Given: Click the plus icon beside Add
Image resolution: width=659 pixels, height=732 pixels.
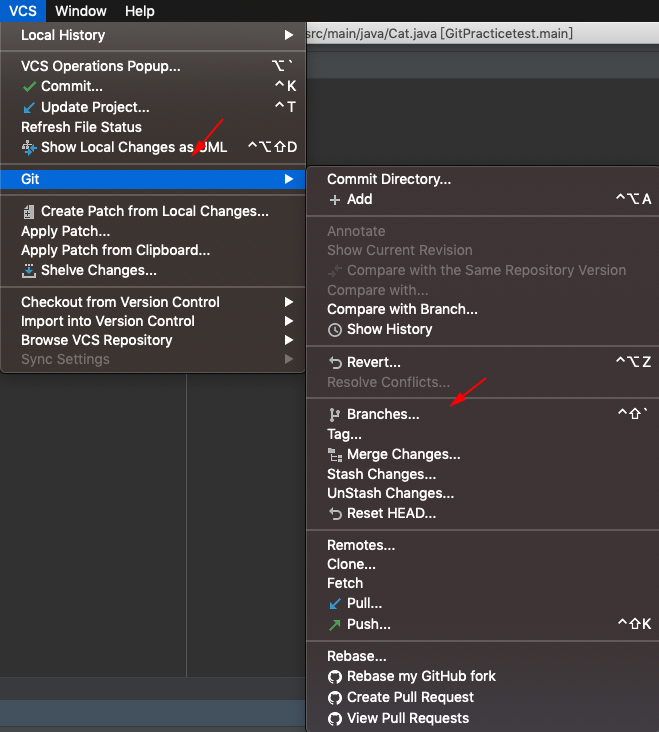Looking at the screenshot, I should click(335, 200).
